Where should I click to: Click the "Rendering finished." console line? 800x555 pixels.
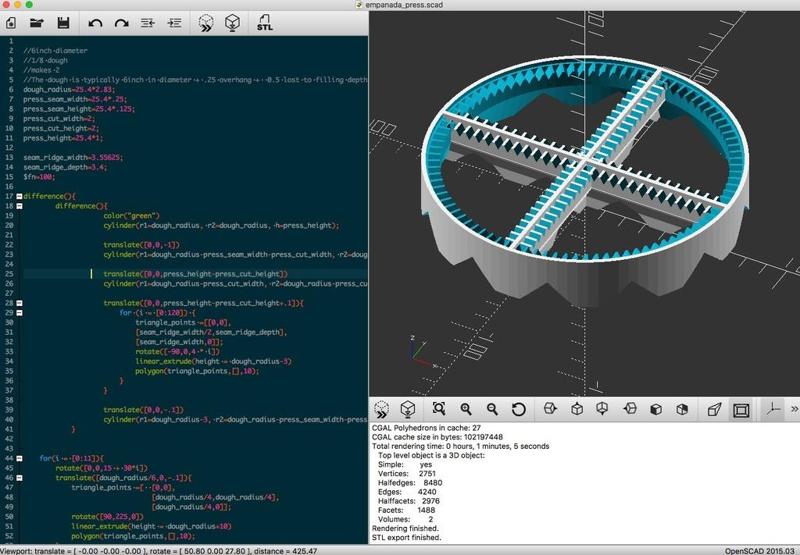click(406, 528)
